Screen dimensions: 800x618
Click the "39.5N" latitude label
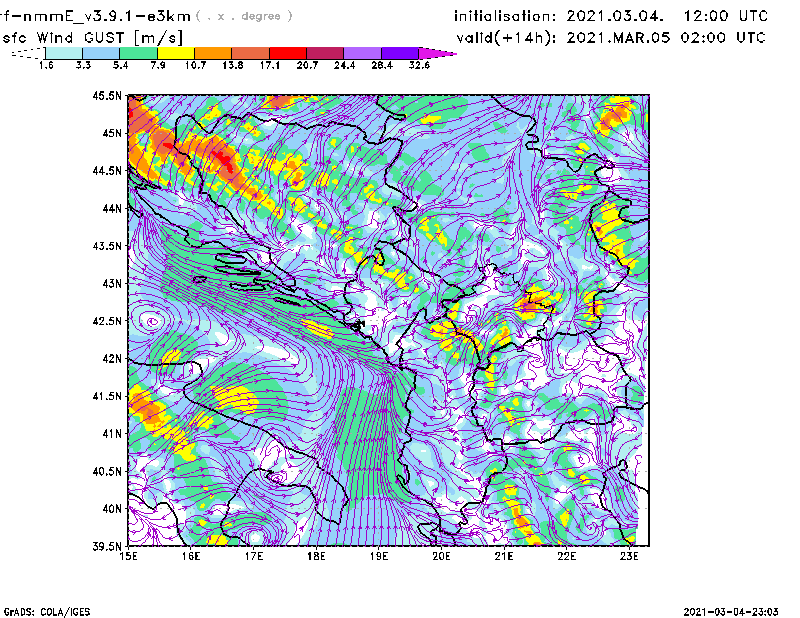pos(107,547)
